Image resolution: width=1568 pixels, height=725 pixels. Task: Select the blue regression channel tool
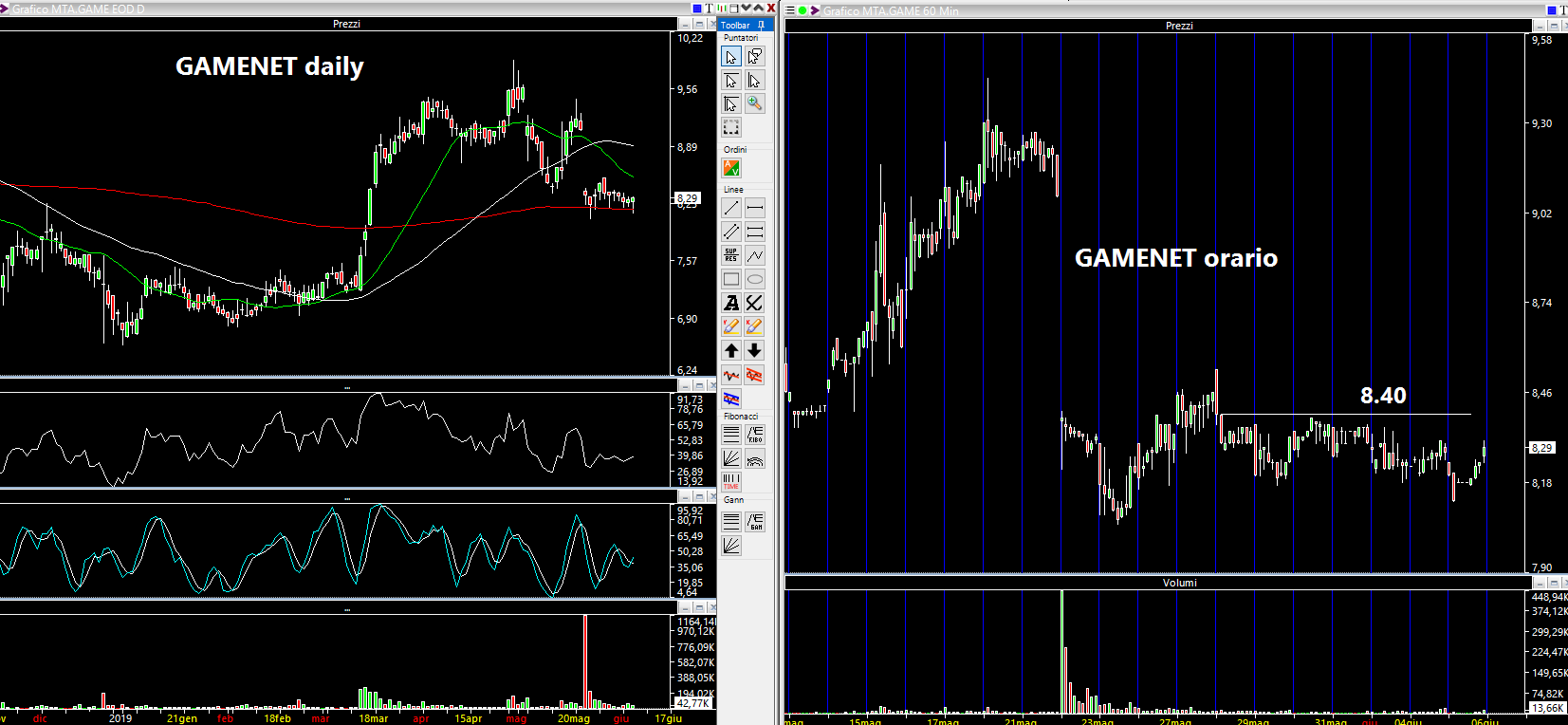pyautogui.click(x=731, y=399)
